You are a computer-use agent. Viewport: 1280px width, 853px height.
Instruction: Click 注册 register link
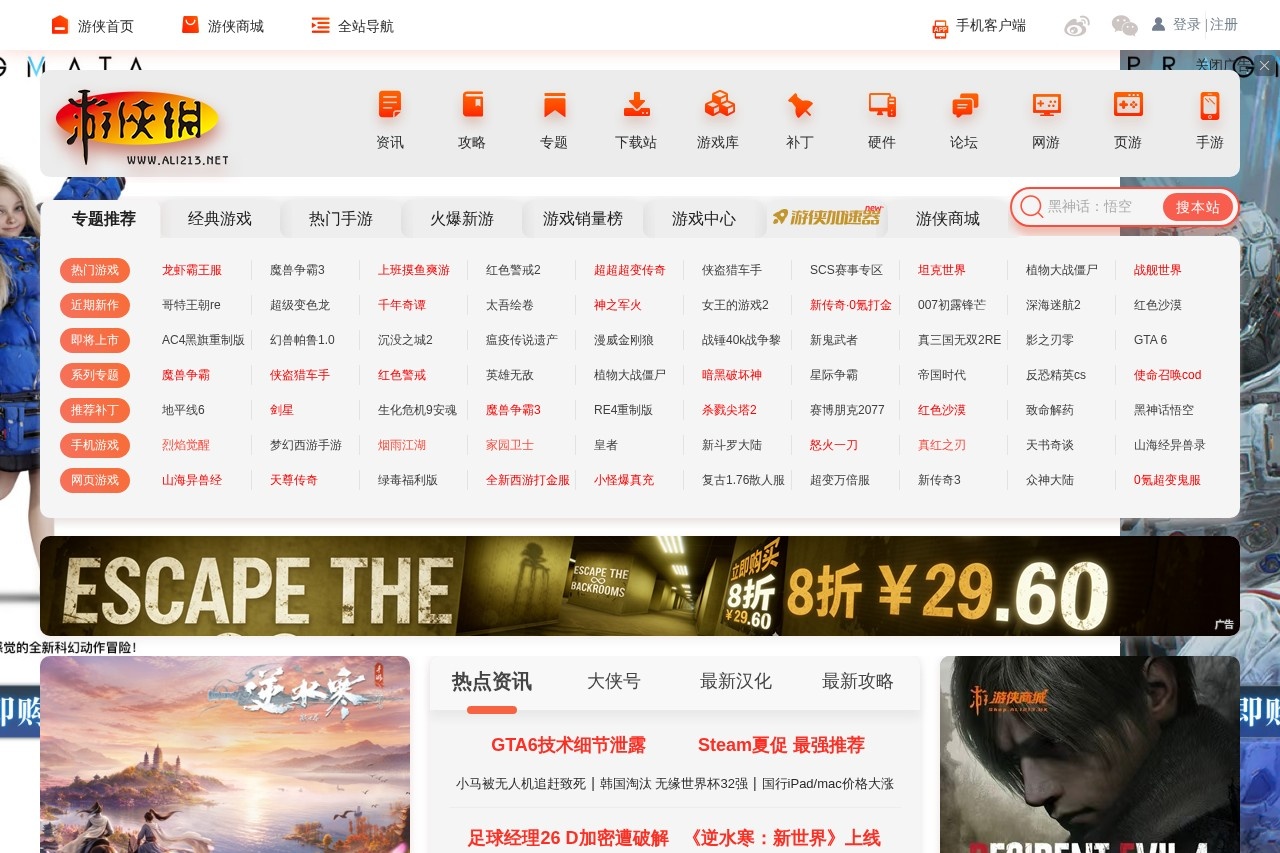[1224, 25]
